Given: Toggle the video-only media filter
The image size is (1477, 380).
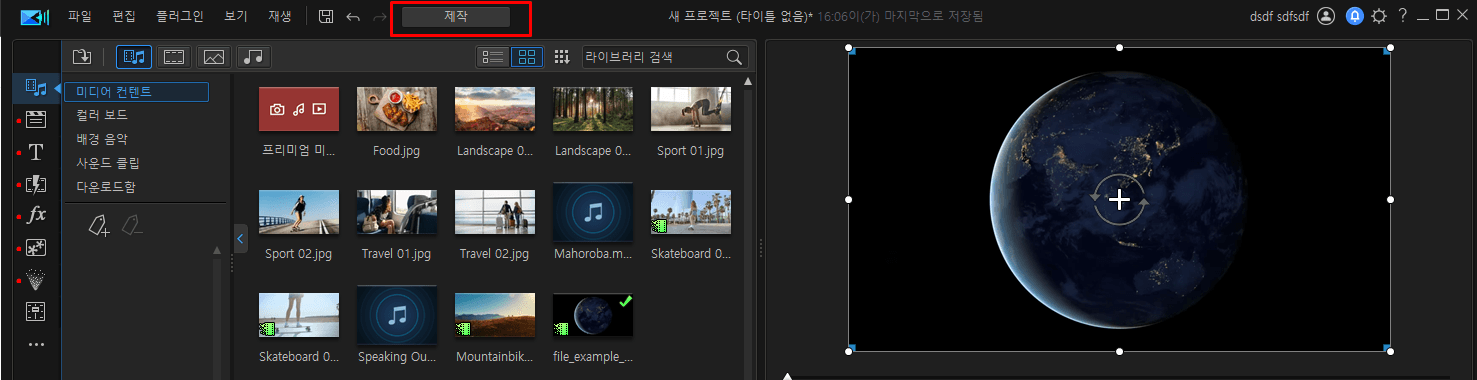Looking at the screenshot, I should [x=174, y=57].
